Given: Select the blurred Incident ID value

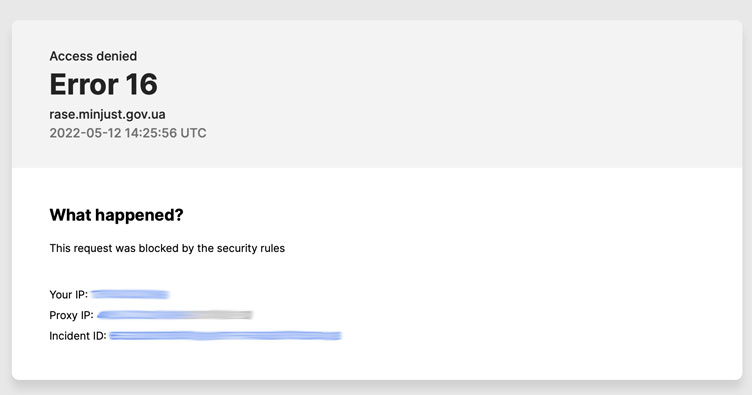Looking at the screenshot, I should (225, 336).
